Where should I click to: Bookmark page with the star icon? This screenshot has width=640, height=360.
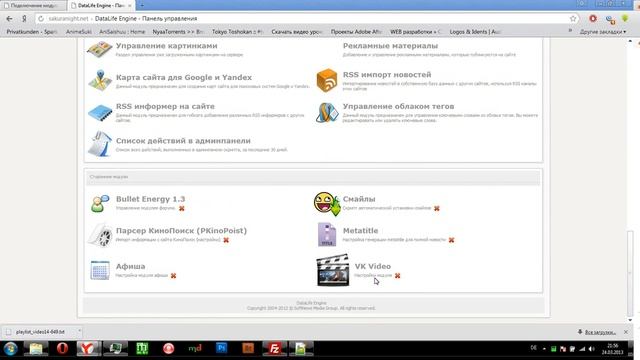coord(573,19)
